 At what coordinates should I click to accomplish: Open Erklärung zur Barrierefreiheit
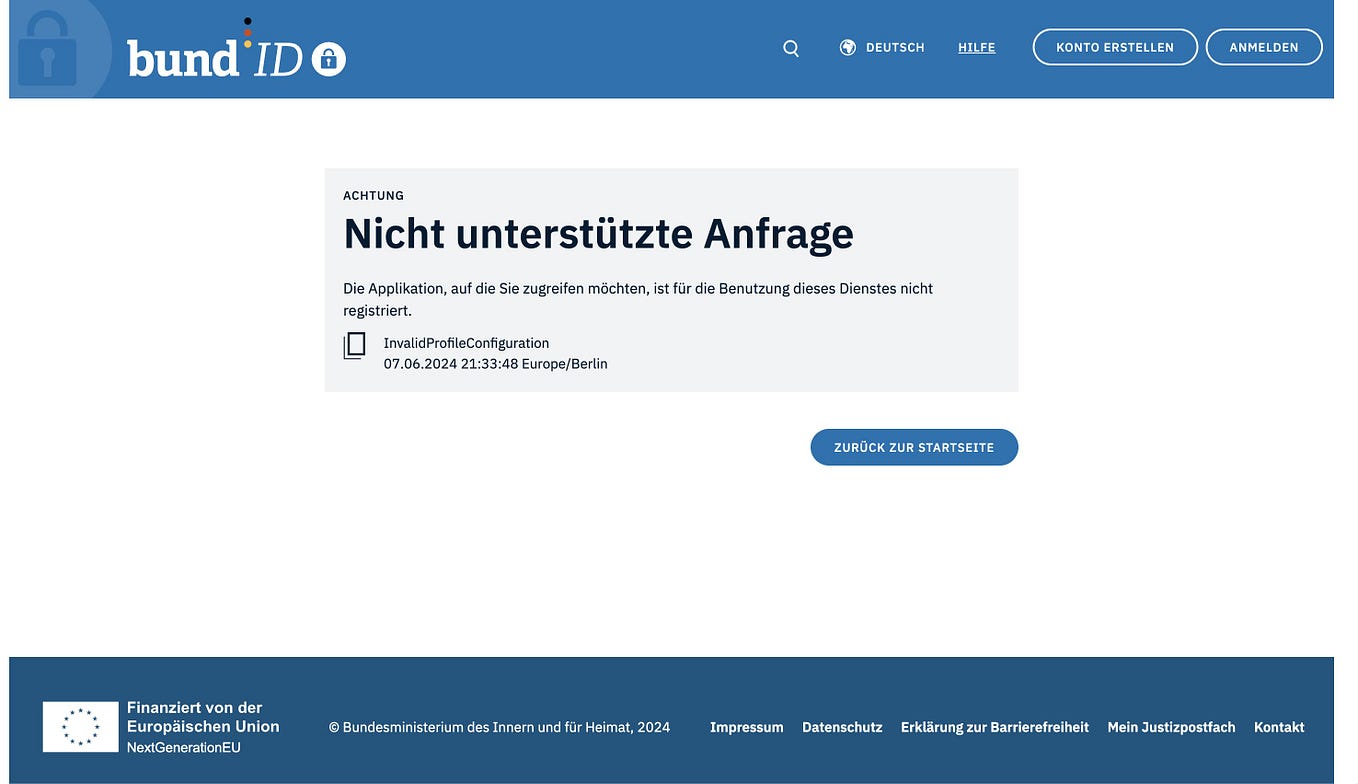click(x=994, y=727)
